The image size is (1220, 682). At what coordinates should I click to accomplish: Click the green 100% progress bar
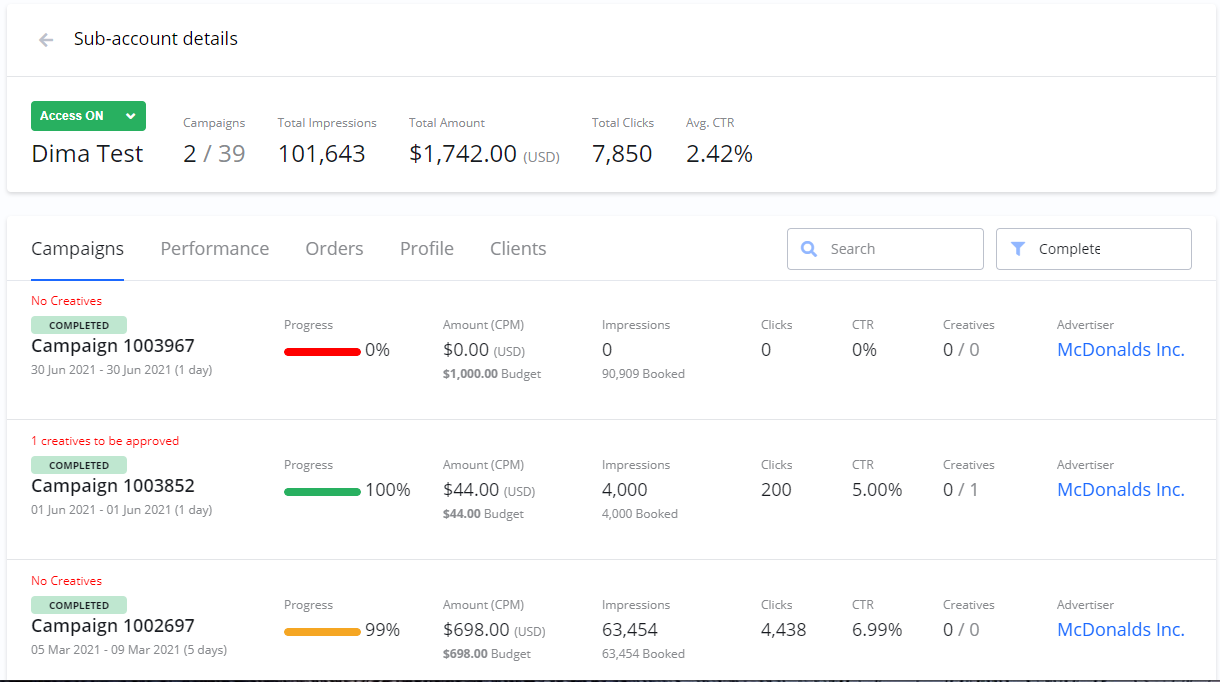coord(322,491)
